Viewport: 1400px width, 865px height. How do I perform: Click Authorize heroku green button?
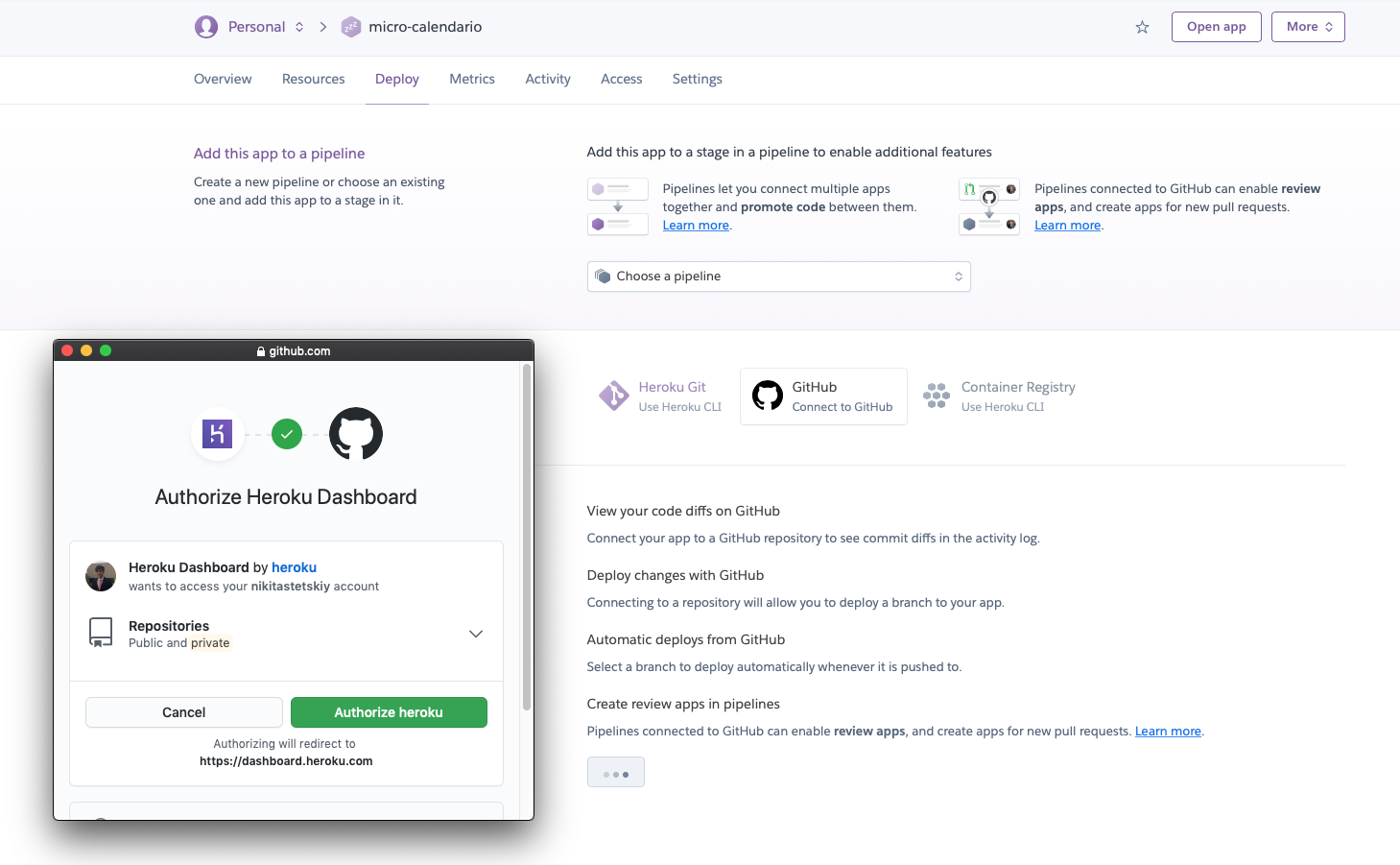tap(389, 712)
